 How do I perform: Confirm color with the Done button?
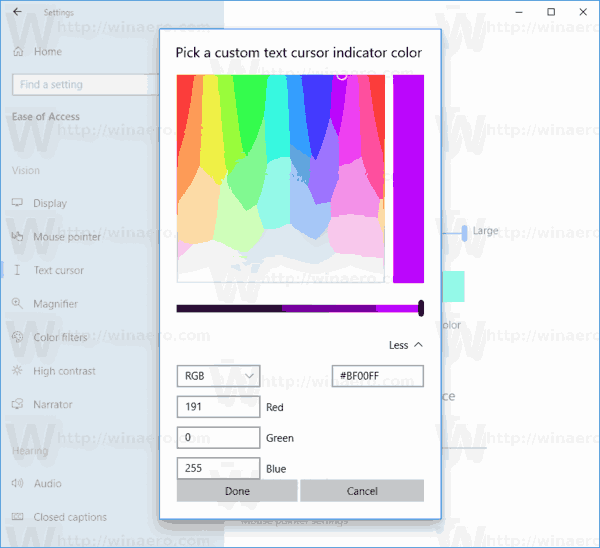[x=237, y=491]
